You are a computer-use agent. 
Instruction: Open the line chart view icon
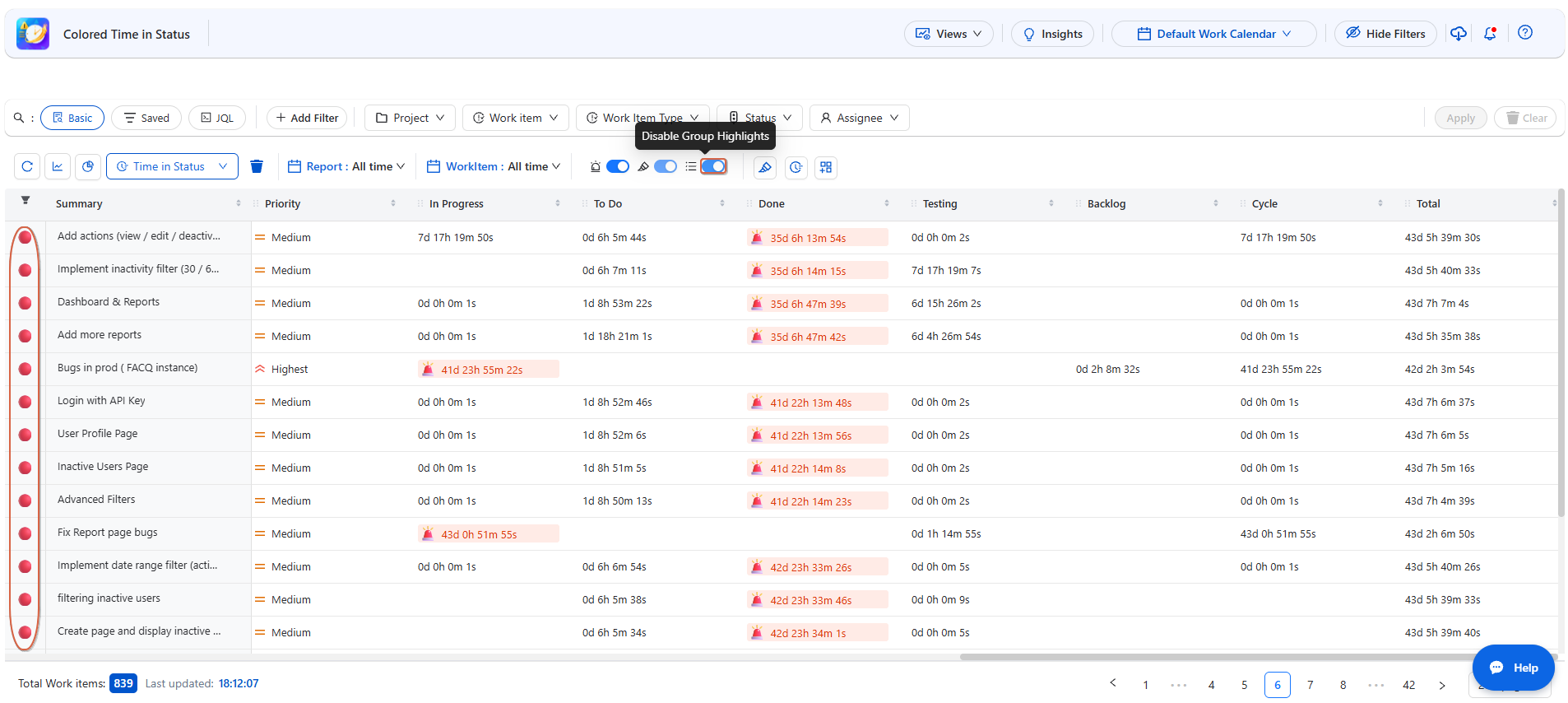58,166
